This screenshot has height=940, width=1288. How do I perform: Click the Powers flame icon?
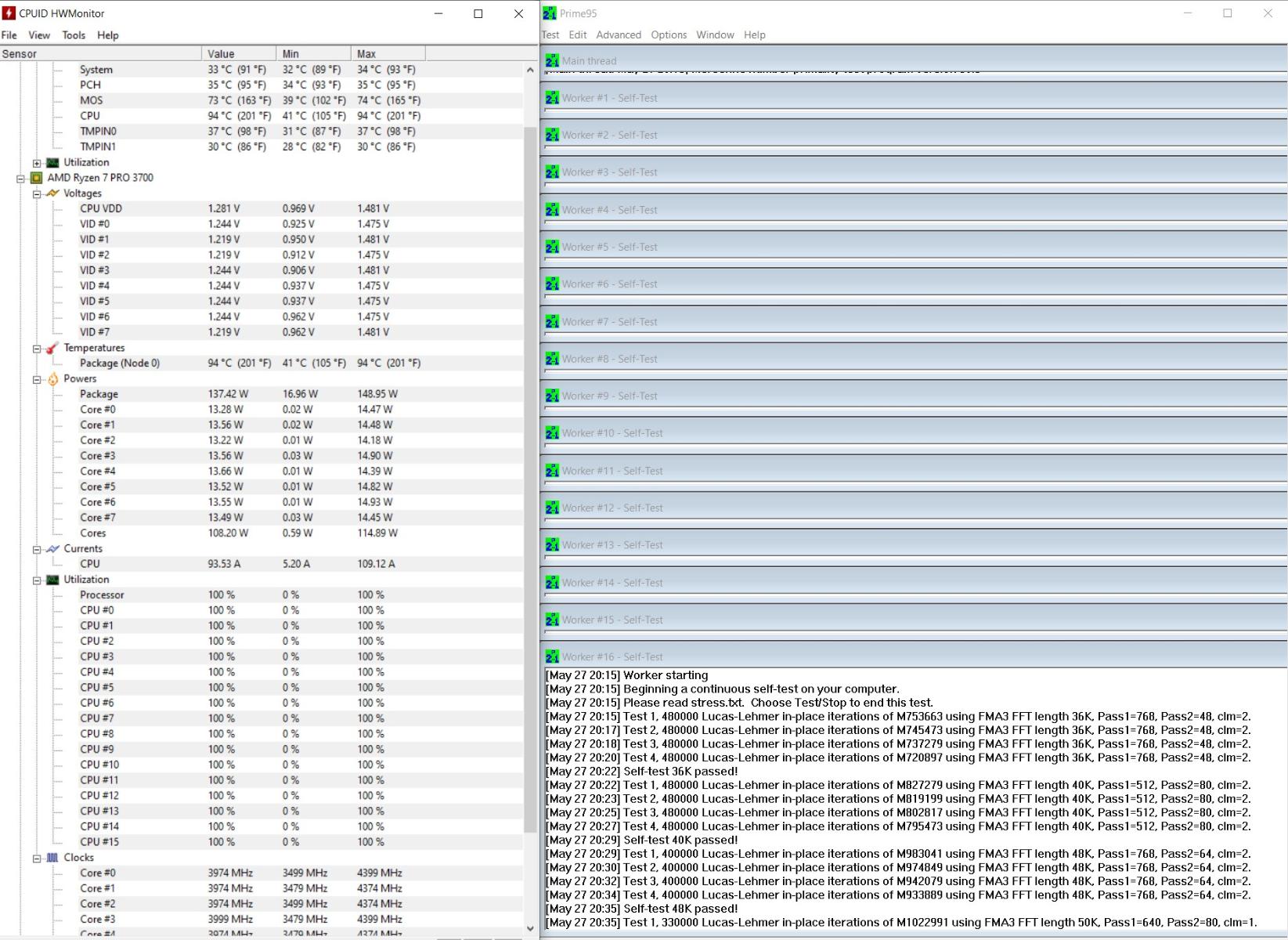pos(52,379)
